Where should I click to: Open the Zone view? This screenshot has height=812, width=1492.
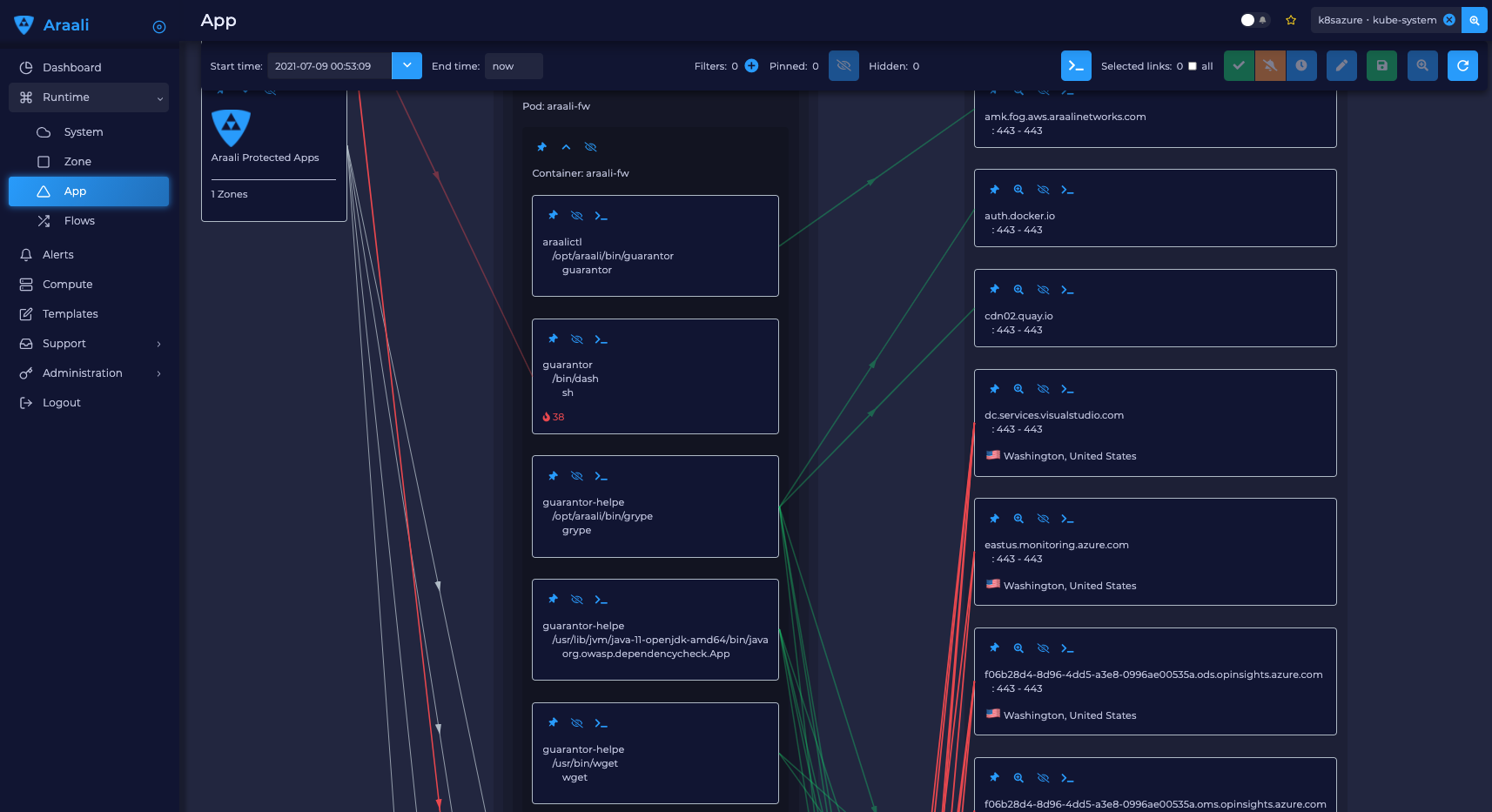pos(77,162)
